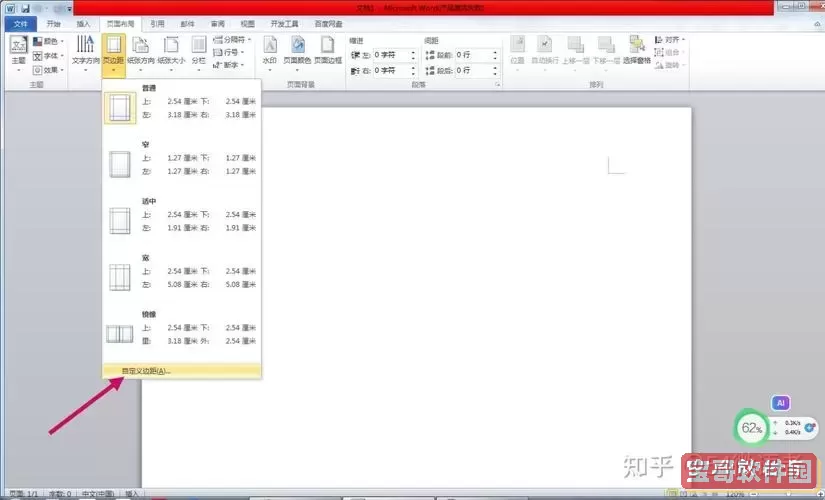Open the 百度网盘 tab

[328, 24]
